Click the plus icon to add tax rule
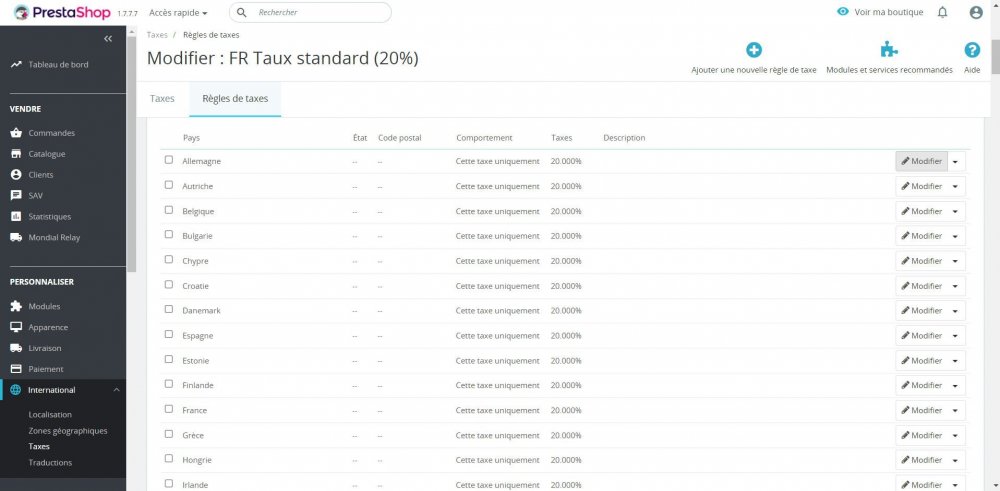 point(754,50)
